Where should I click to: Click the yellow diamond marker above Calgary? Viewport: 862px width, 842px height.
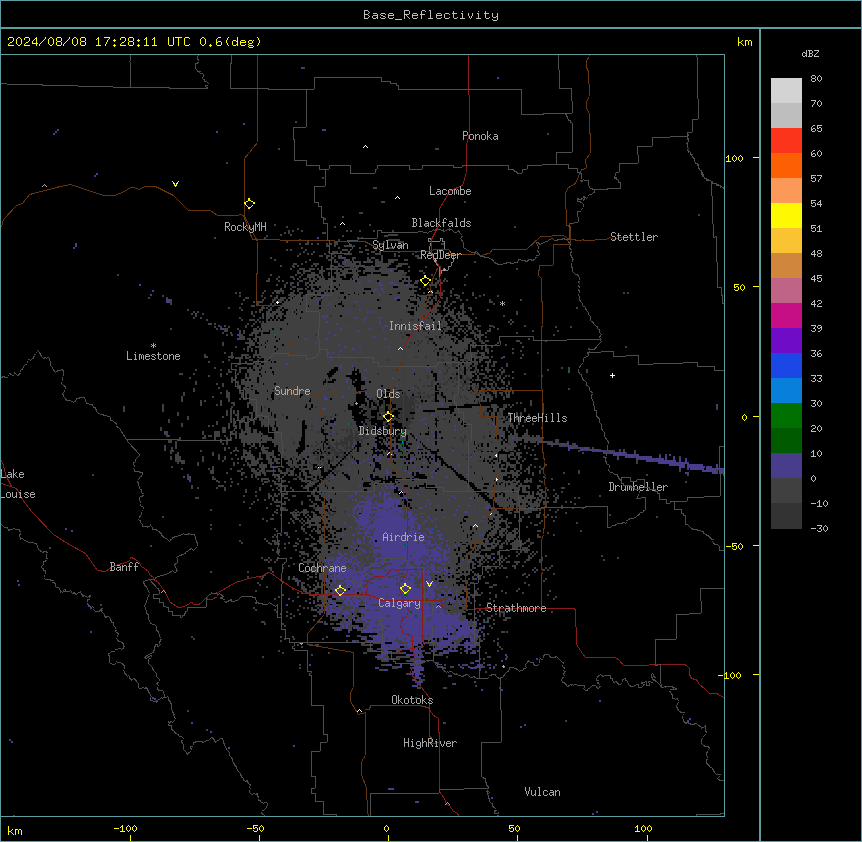(405, 589)
